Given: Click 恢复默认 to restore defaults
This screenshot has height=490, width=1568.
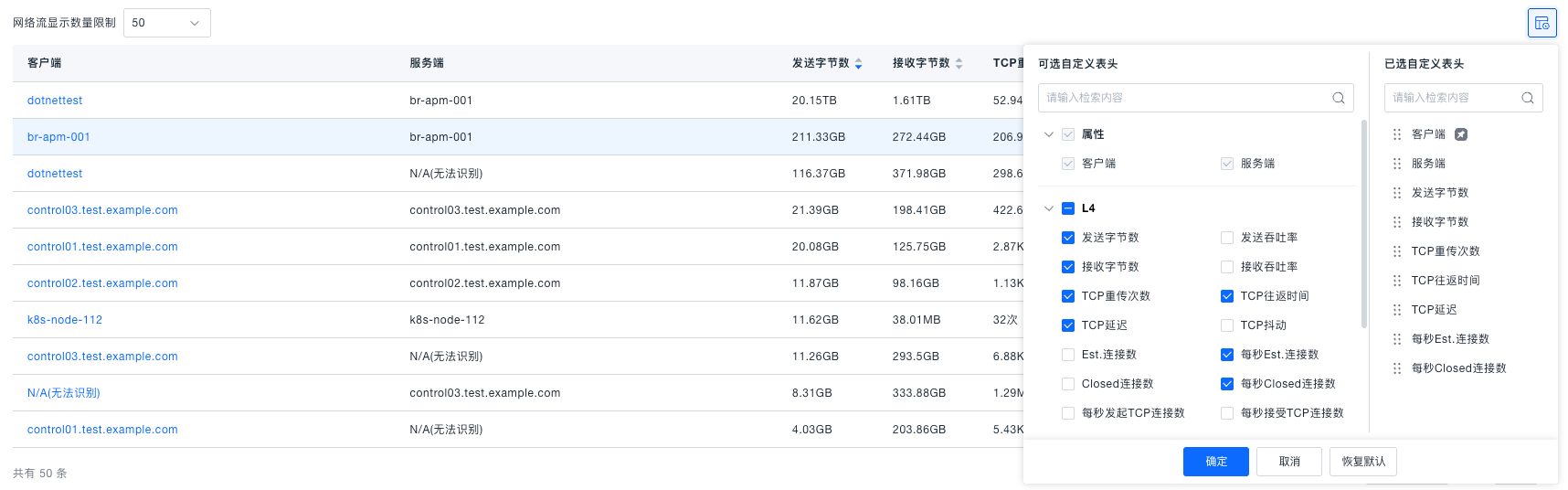Looking at the screenshot, I should [x=1362, y=462].
